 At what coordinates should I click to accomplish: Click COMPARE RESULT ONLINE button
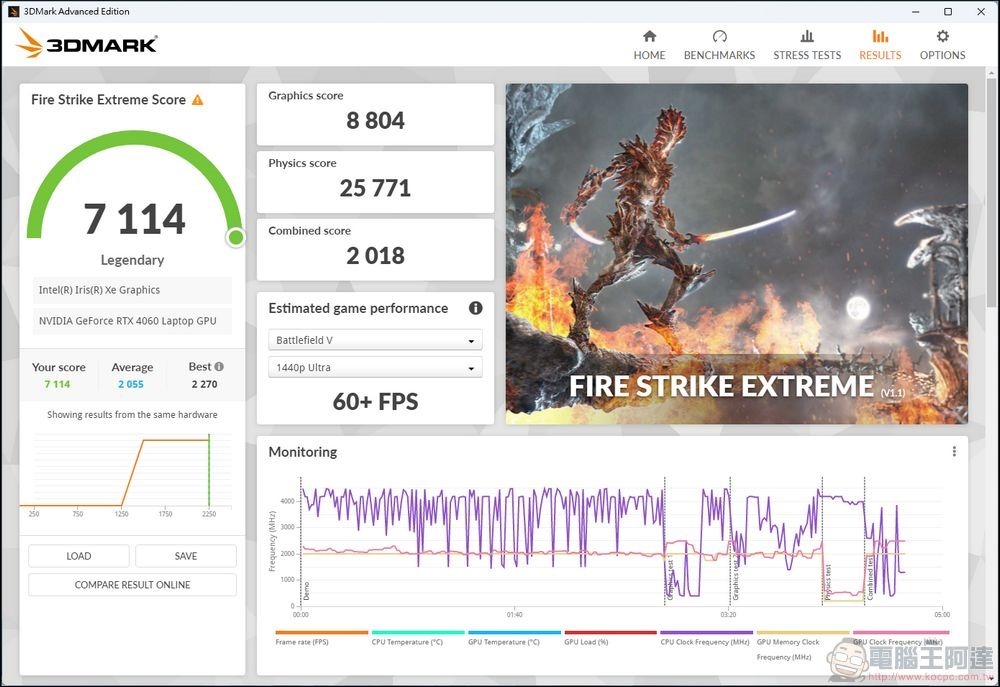132,585
